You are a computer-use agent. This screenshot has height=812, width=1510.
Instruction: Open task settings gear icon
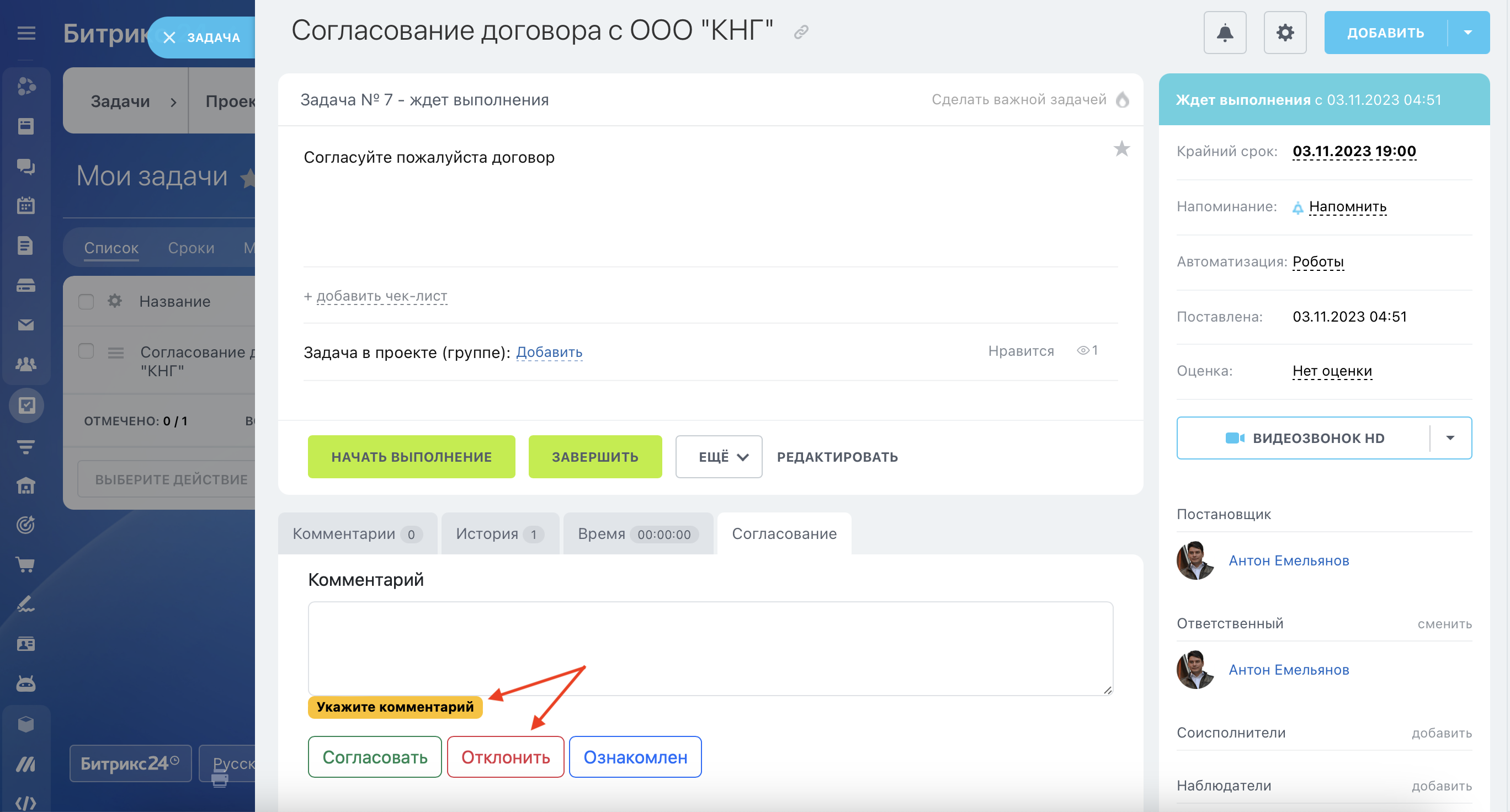(1284, 33)
